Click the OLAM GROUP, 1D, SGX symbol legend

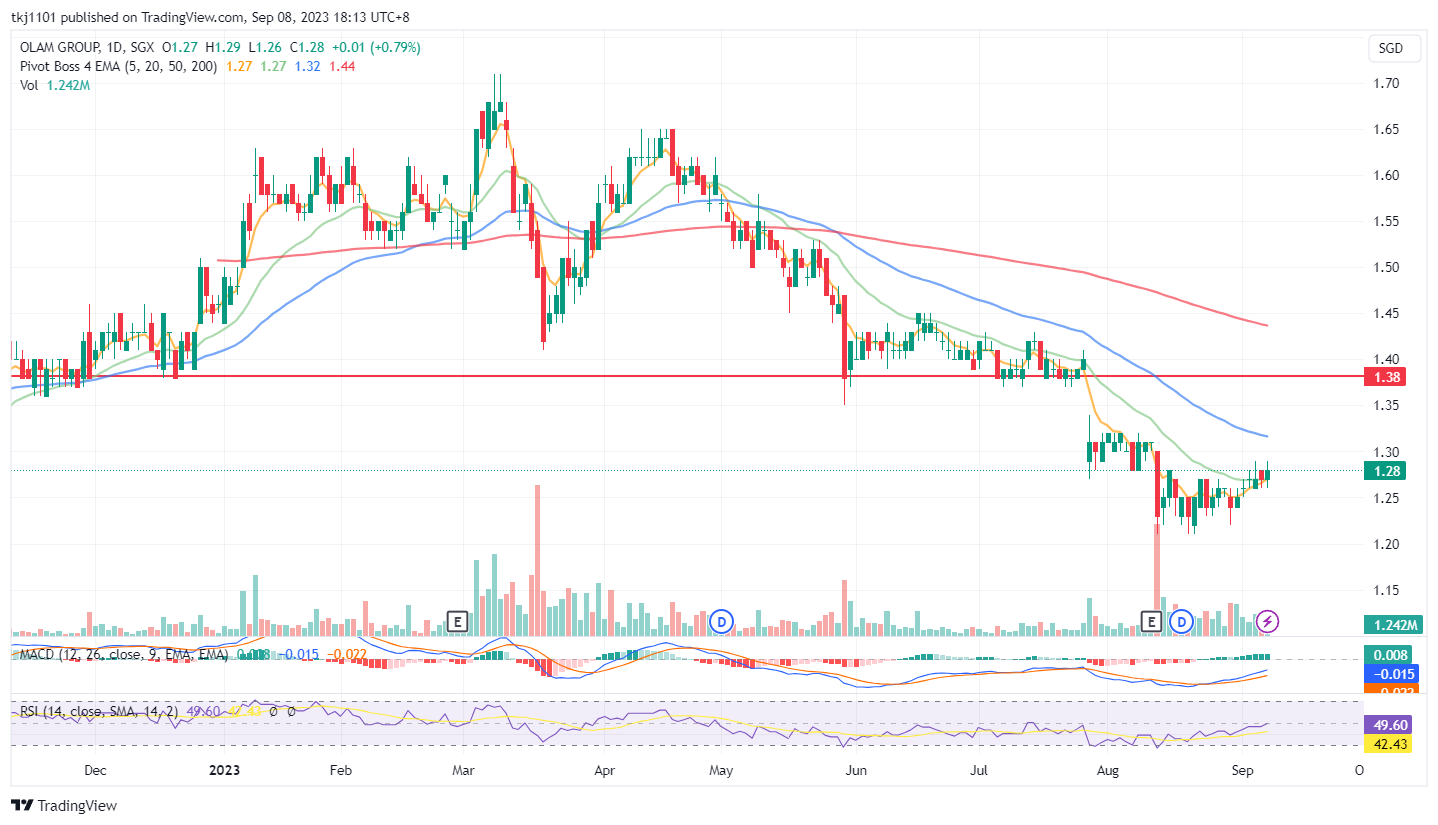click(x=87, y=47)
